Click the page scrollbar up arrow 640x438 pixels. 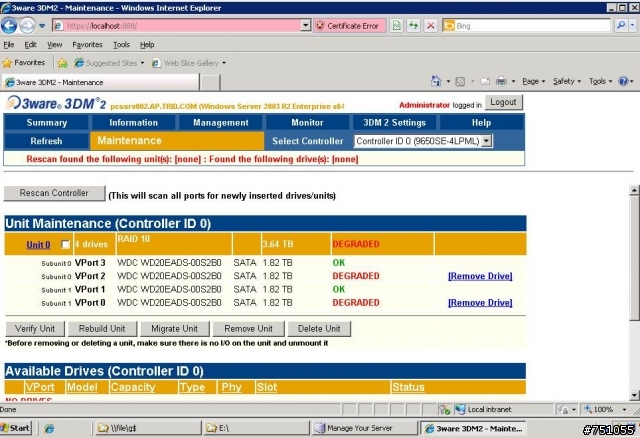pos(634,190)
